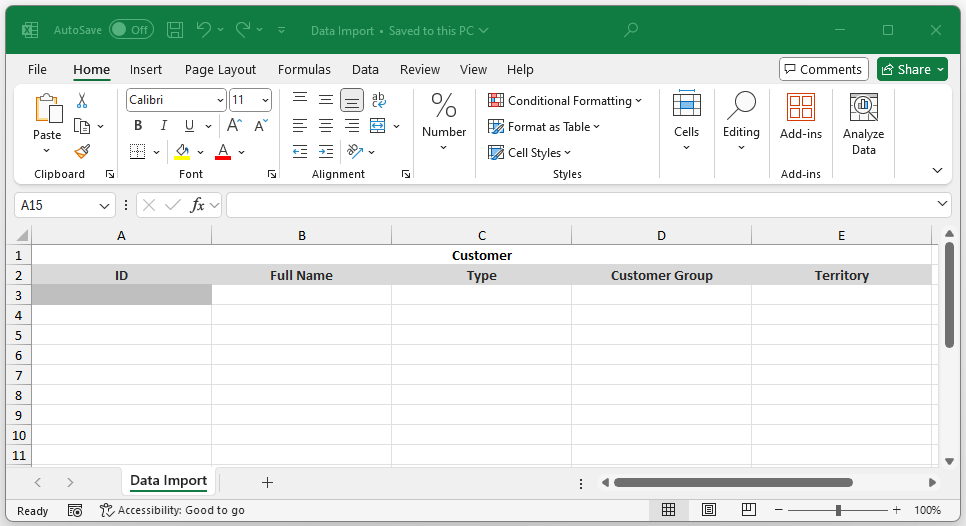Click the zoom slider in status bar
This screenshot has width=966, height=526.
click(x=838, y=510)
